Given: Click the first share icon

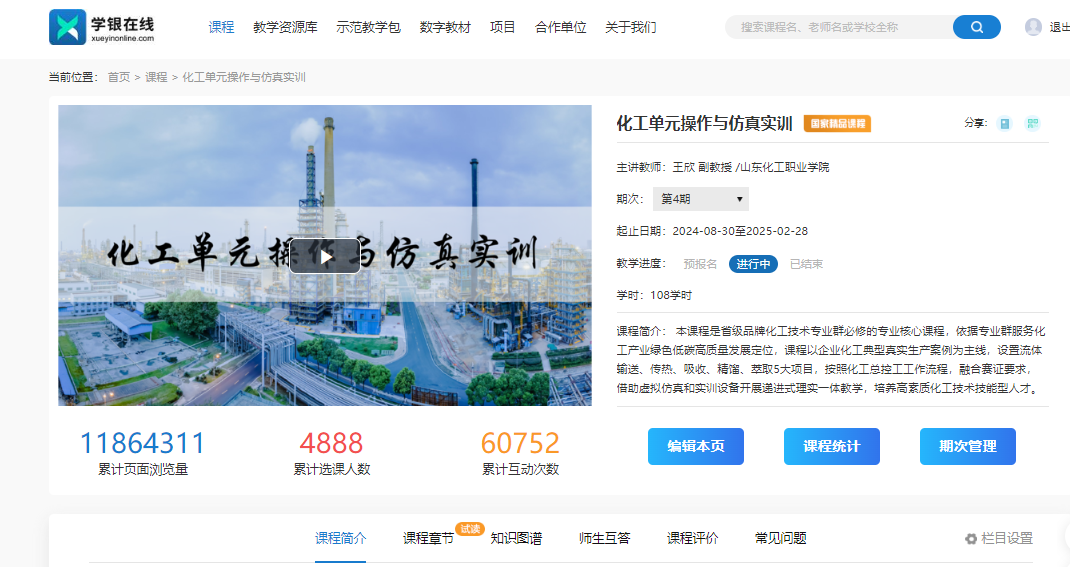Looking at the screenshot, I should click(1005, 123).
